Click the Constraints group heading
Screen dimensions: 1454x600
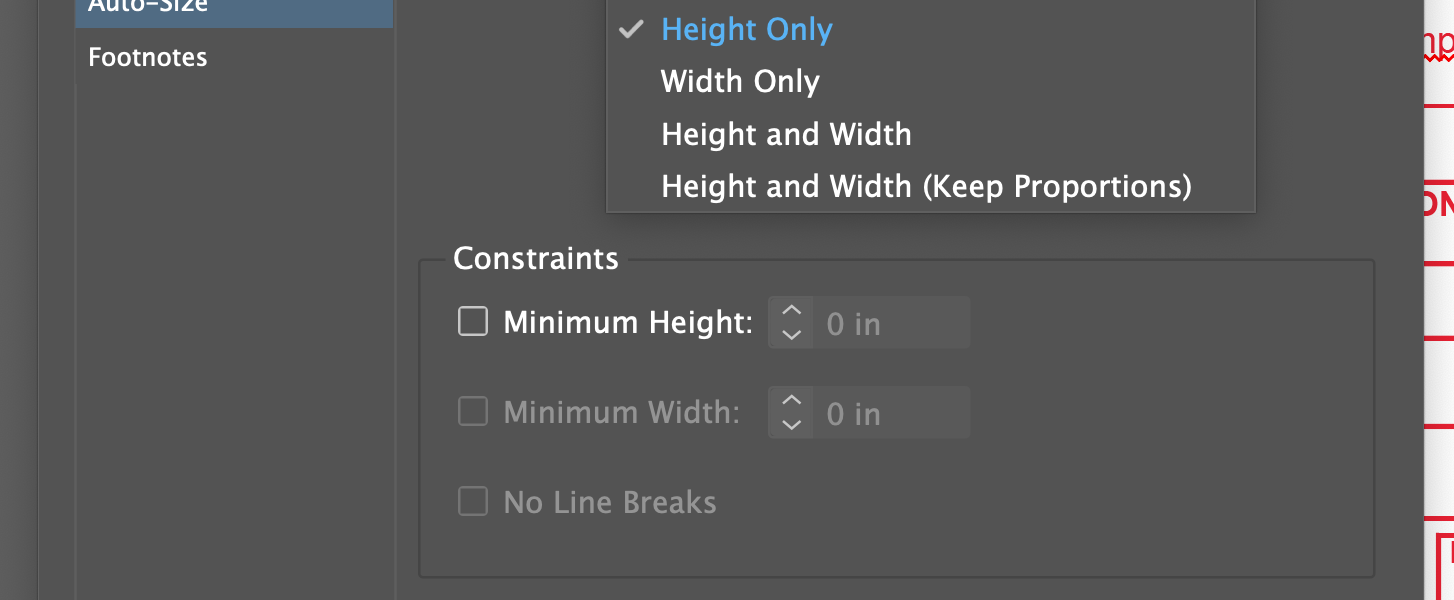(536, 259)
